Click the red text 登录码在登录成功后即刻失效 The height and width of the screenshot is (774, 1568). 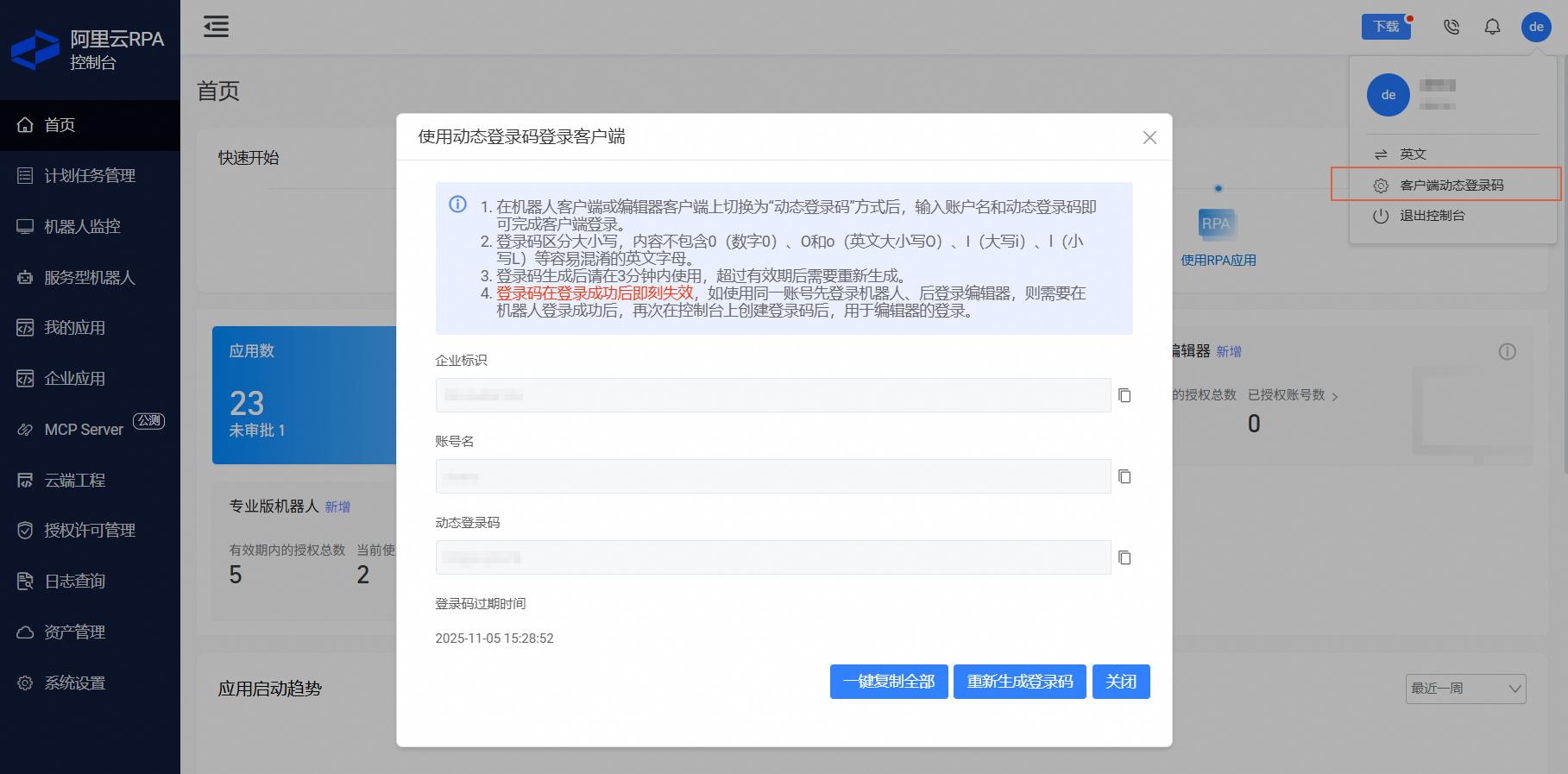(x=595, y=293)
